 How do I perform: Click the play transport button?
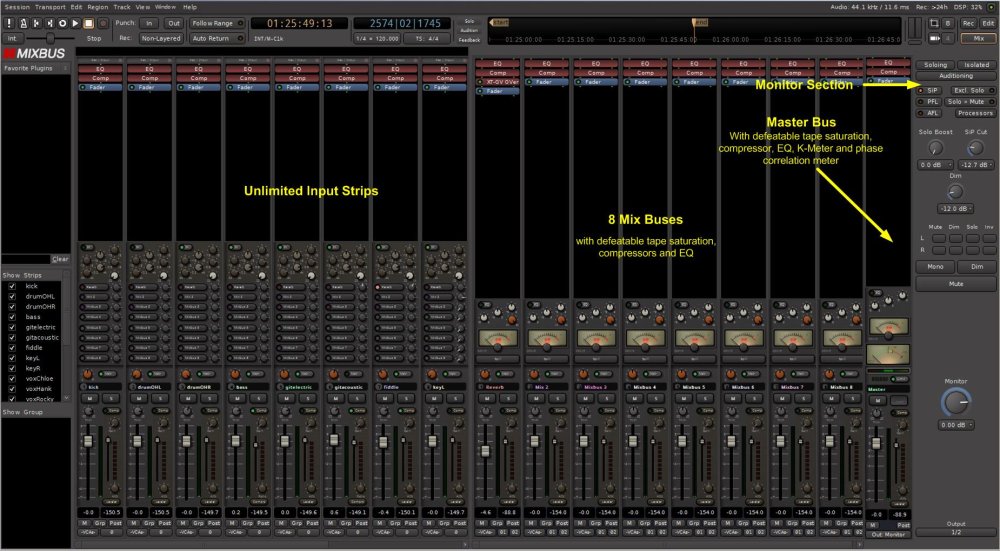[x=75, y=23]
